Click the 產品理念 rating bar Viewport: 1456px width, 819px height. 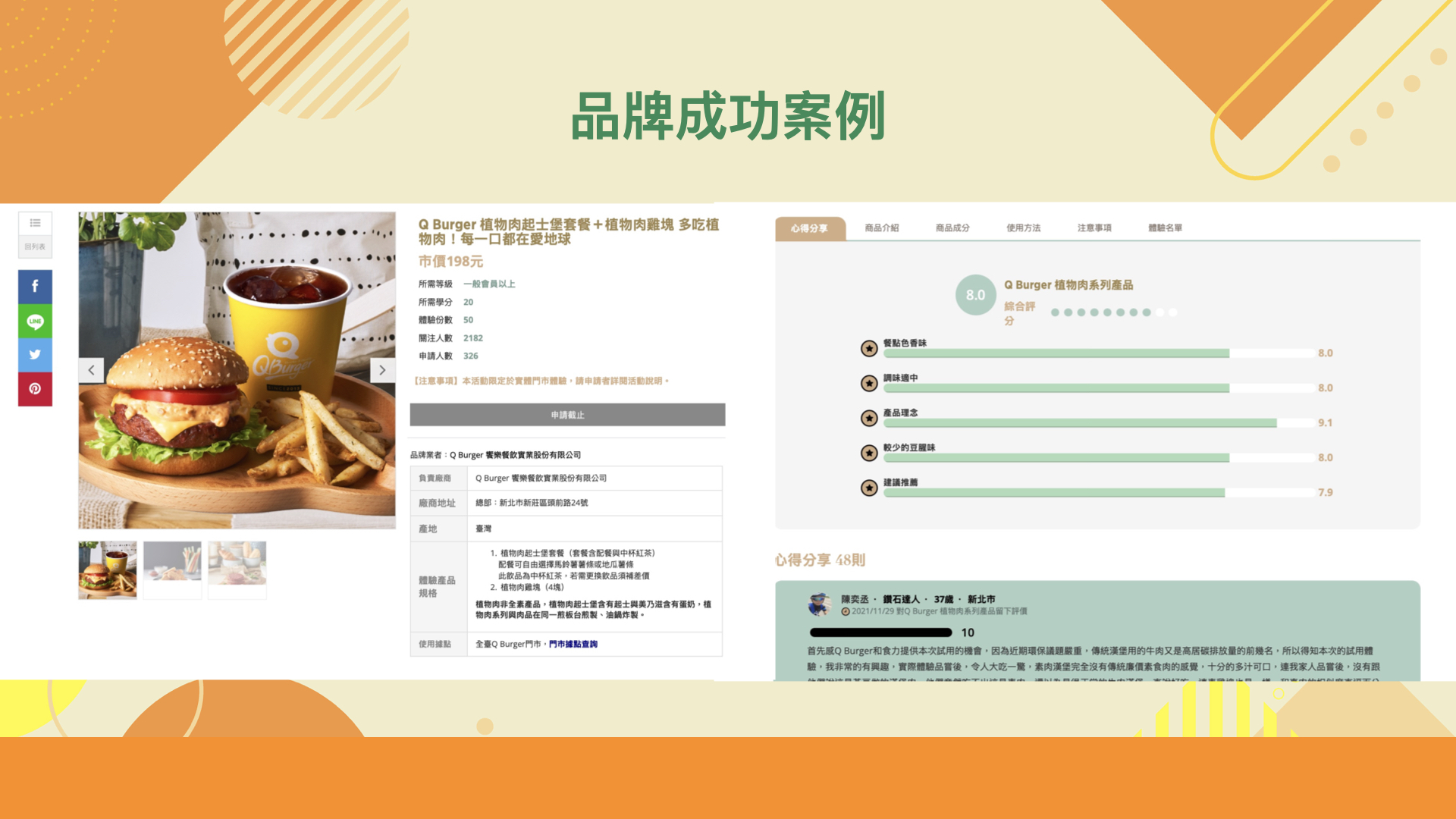tap(1099, 423)
